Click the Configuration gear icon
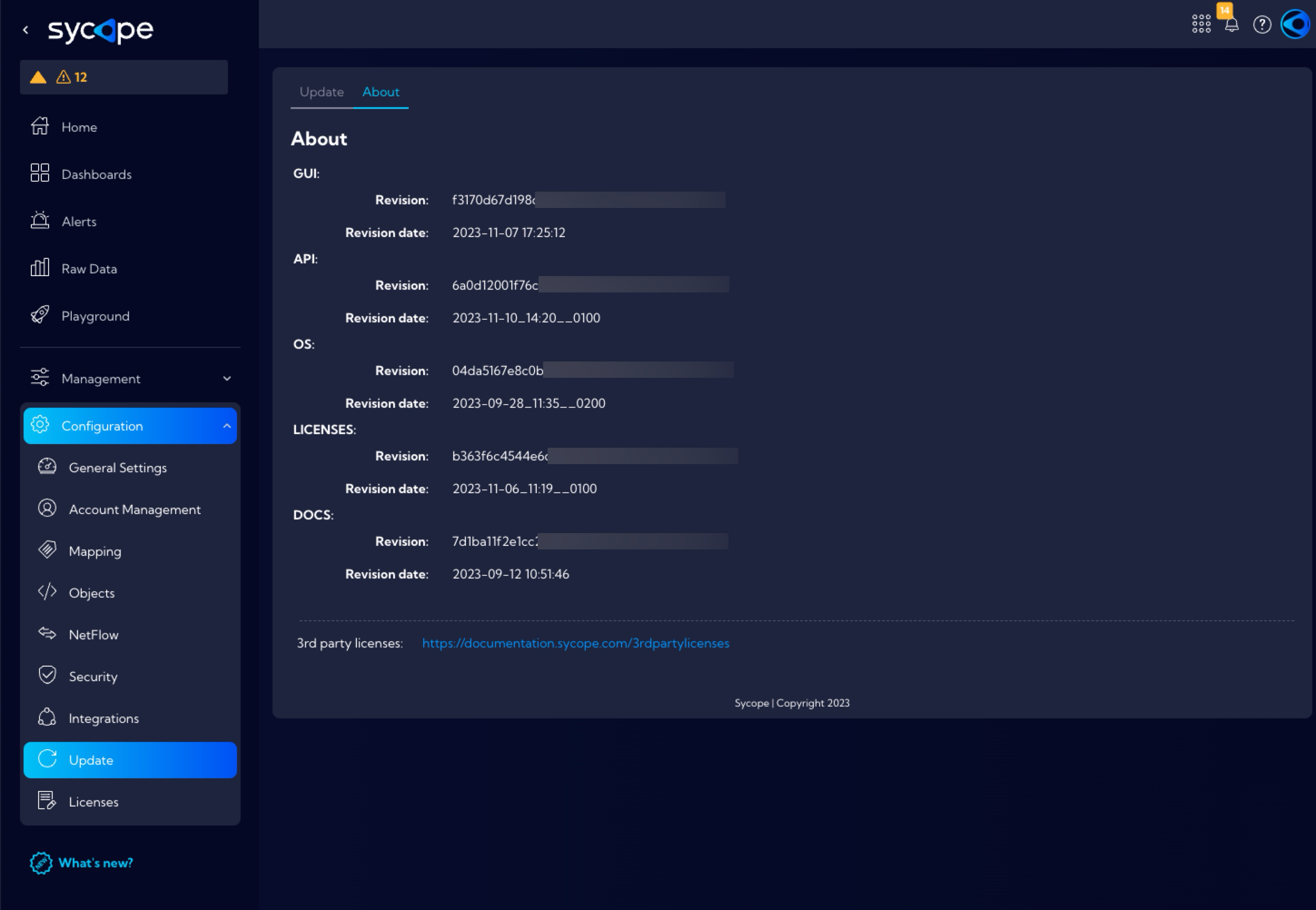The image size is (1316, 910). (x=40, y=425)
